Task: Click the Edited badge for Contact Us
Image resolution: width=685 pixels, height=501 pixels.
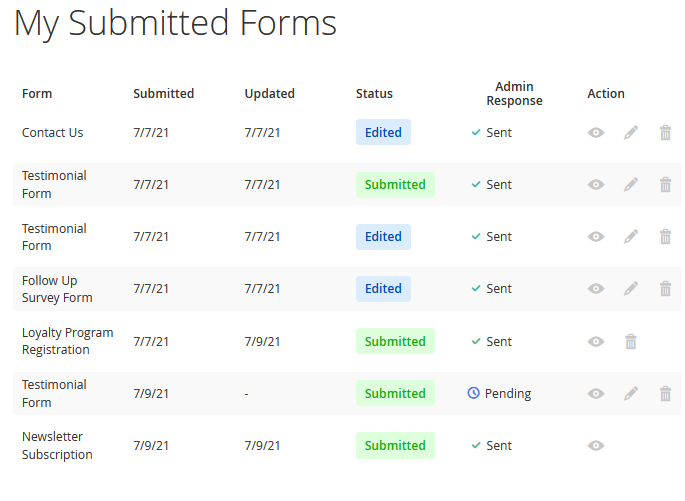Action: coord(383,132)
